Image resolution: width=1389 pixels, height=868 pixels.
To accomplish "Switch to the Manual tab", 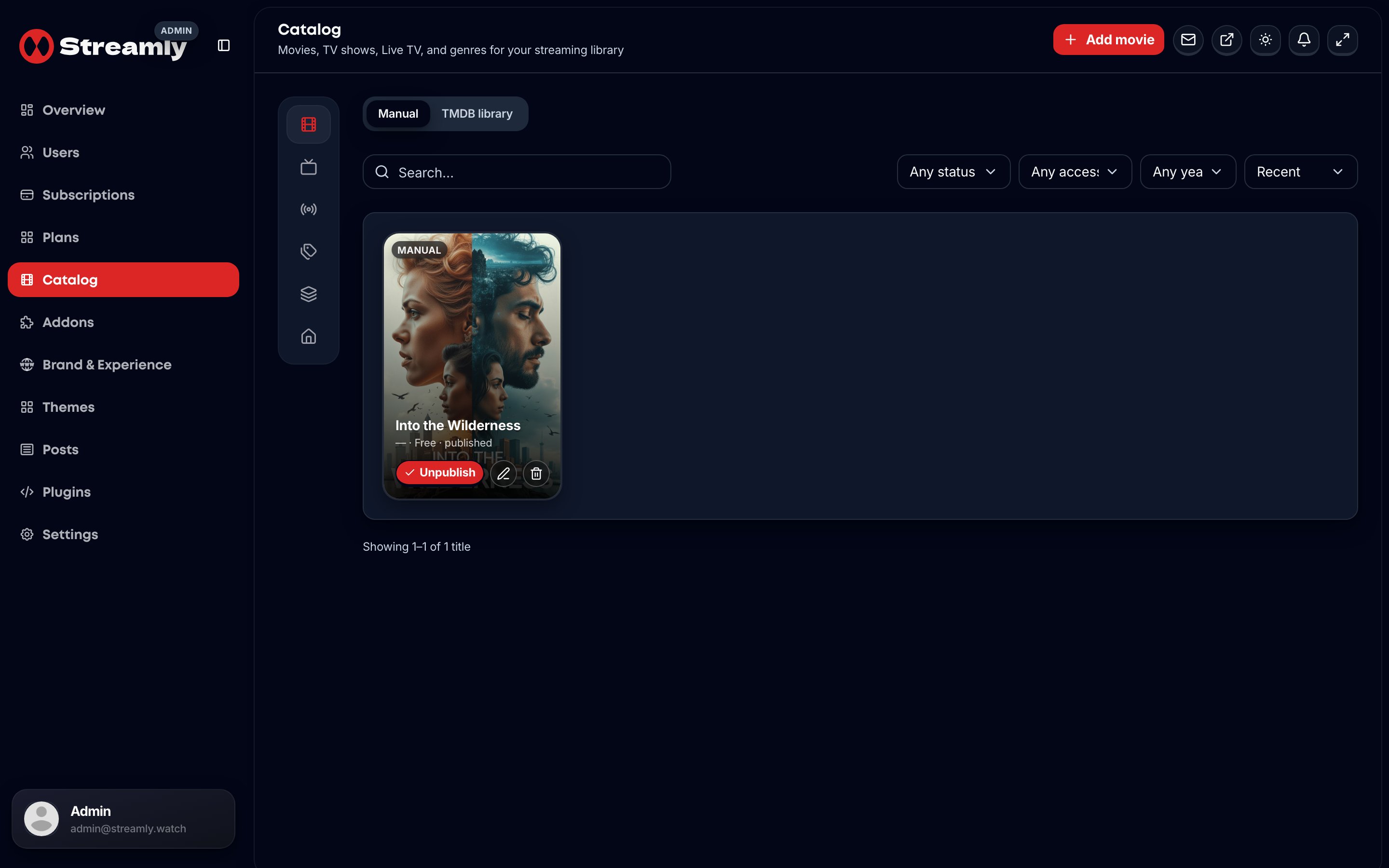I will click(398, 114).
